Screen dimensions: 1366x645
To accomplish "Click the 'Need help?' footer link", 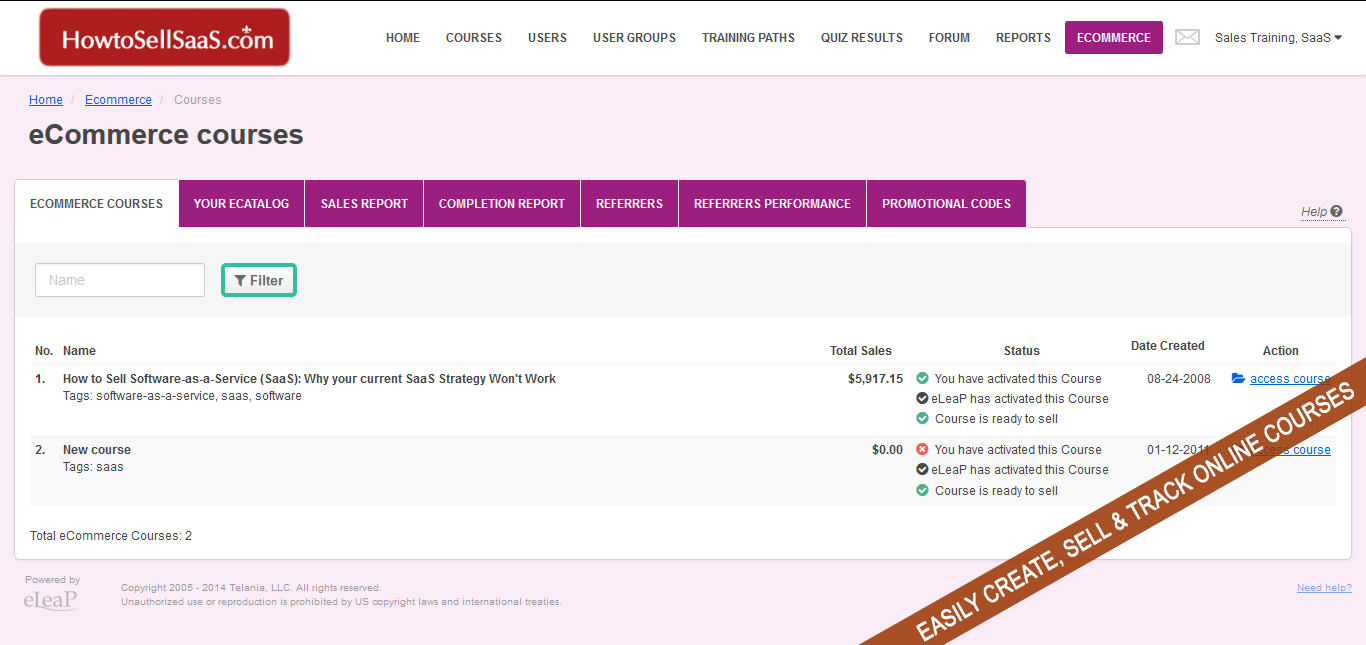I will [x=1324, y=588].
